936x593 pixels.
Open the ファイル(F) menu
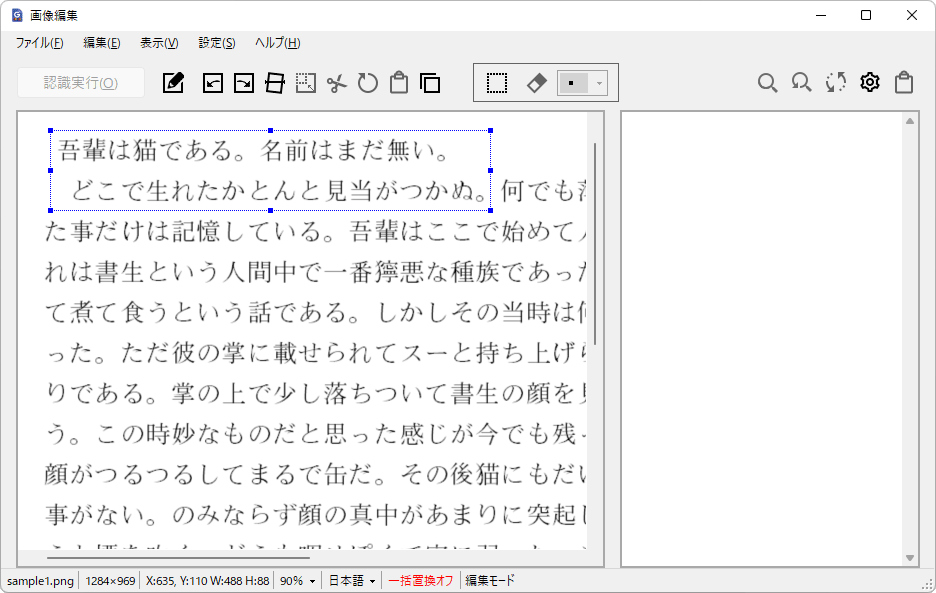click(x=39, y=43)
